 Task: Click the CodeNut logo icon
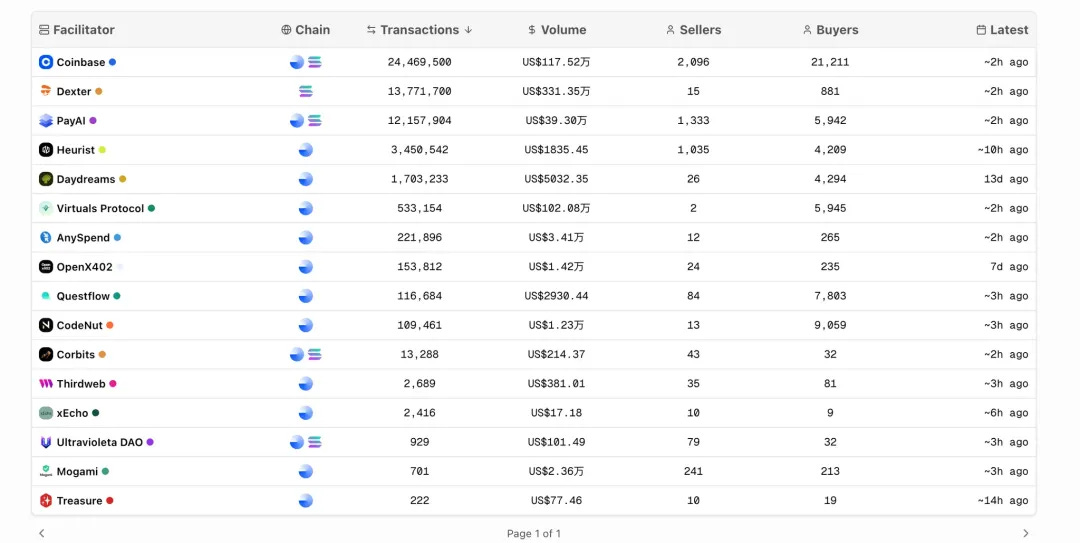point(45,325)
